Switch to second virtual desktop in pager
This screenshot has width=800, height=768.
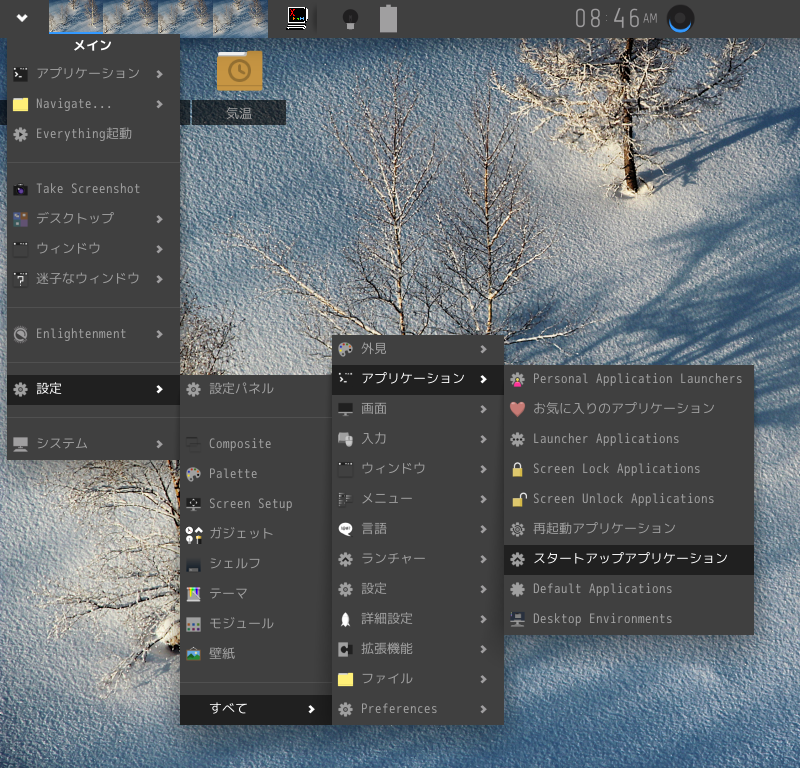[x=131, y=17]
